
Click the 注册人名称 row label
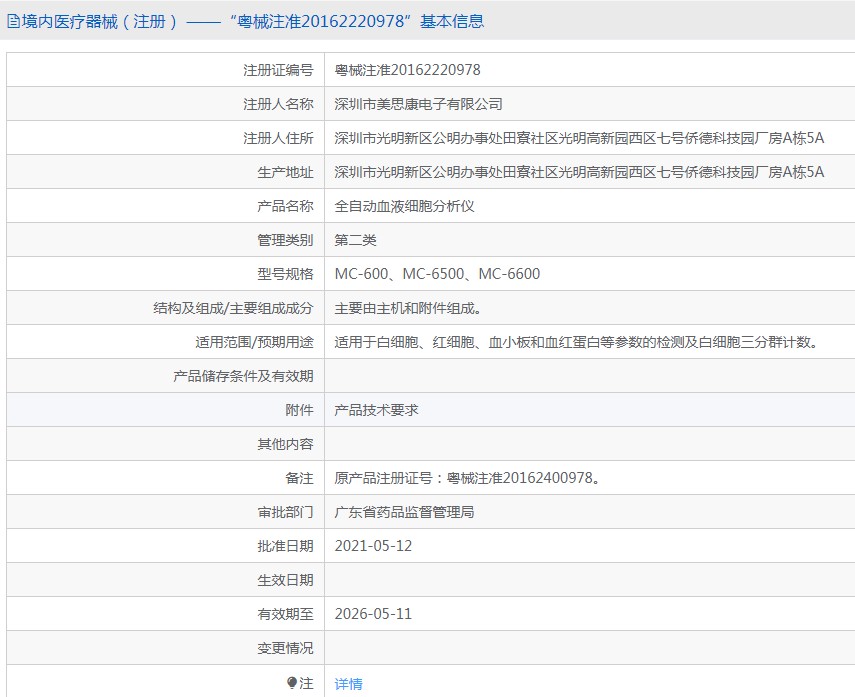click(x=278, y=104)
